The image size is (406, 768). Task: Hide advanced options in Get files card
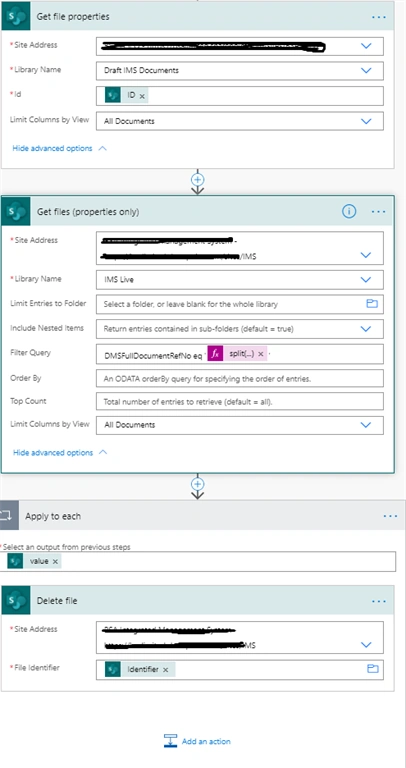pyautogui.click(x=60, y=453)
